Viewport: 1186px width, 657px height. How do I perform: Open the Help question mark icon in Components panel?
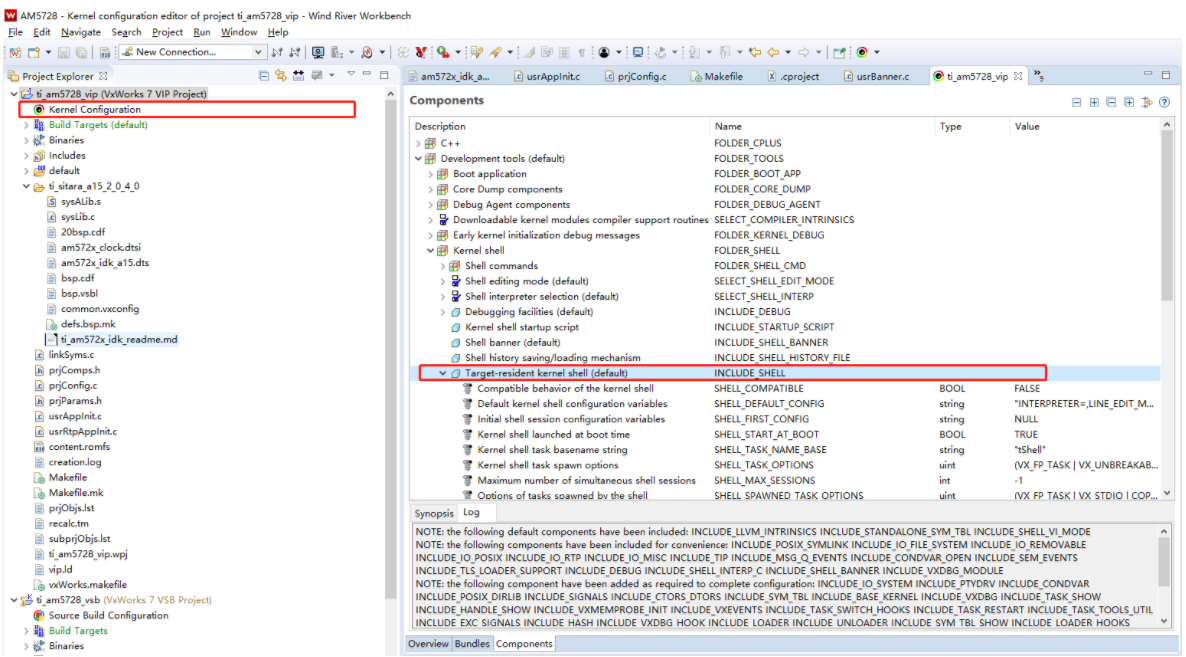coord(1164,102)
